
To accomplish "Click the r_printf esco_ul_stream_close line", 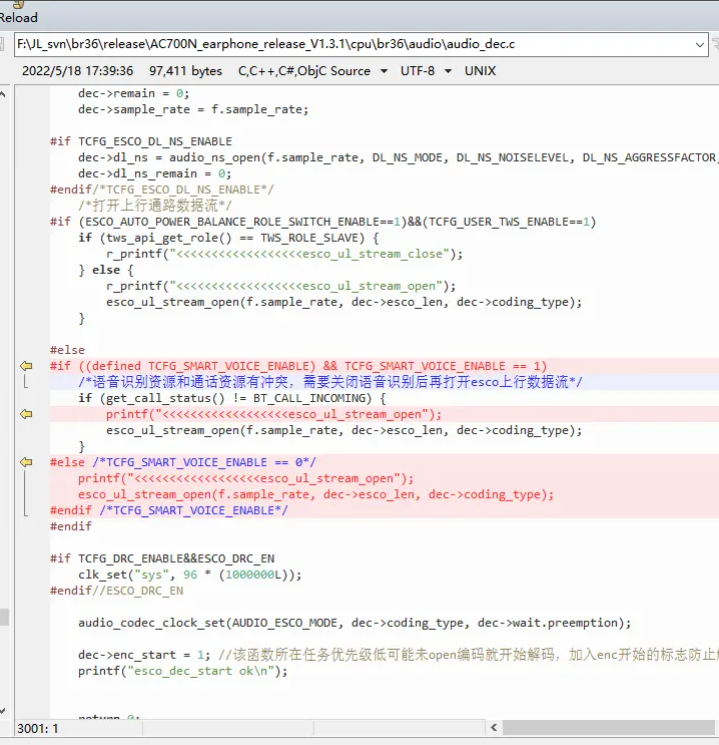I will coord(284,254).
